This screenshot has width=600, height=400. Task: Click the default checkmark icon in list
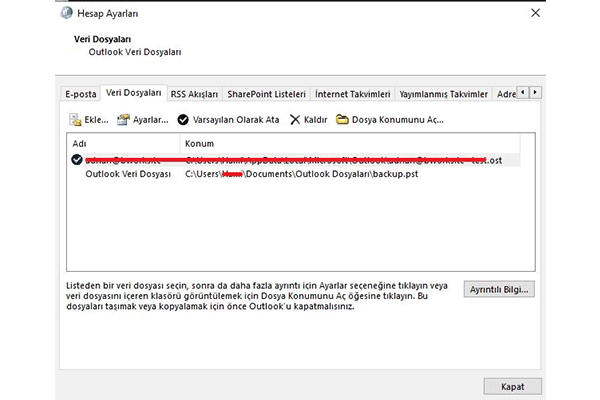77,160
